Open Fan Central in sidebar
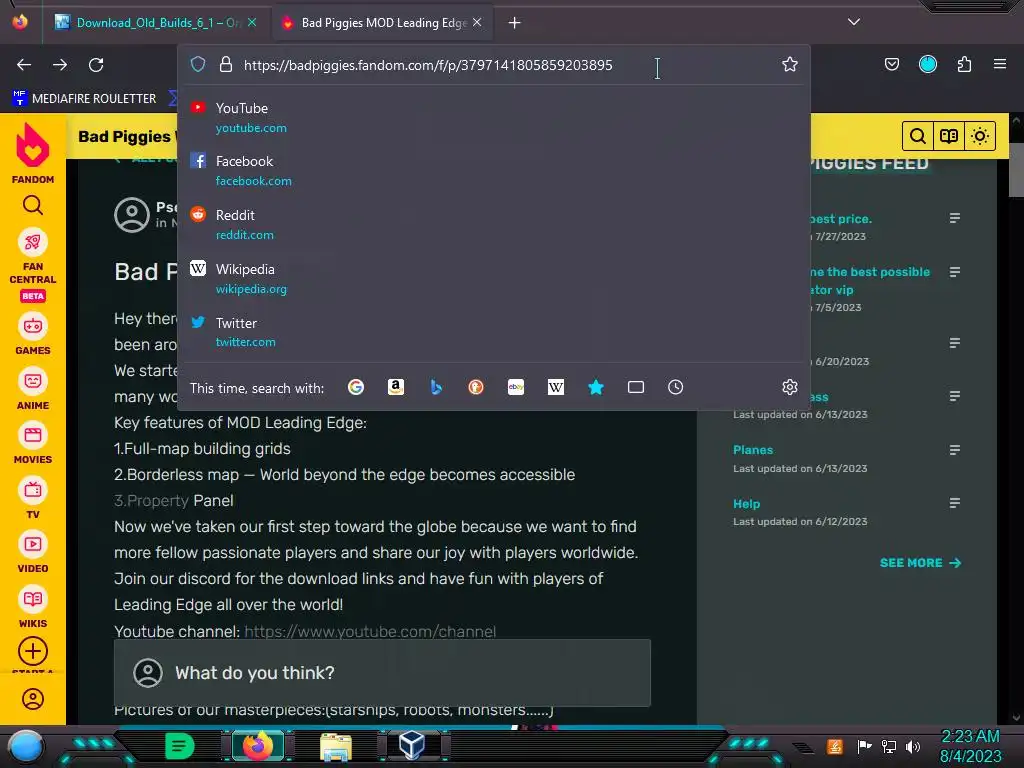Screen dimensions: 1024x768 (x=33, y=264)
